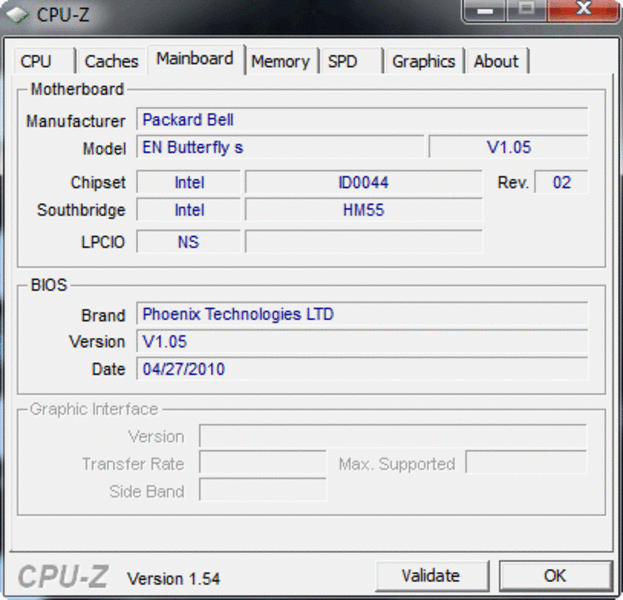Show the Graphics tab
The image size is (623, 600).
click(x=424, y=61)
